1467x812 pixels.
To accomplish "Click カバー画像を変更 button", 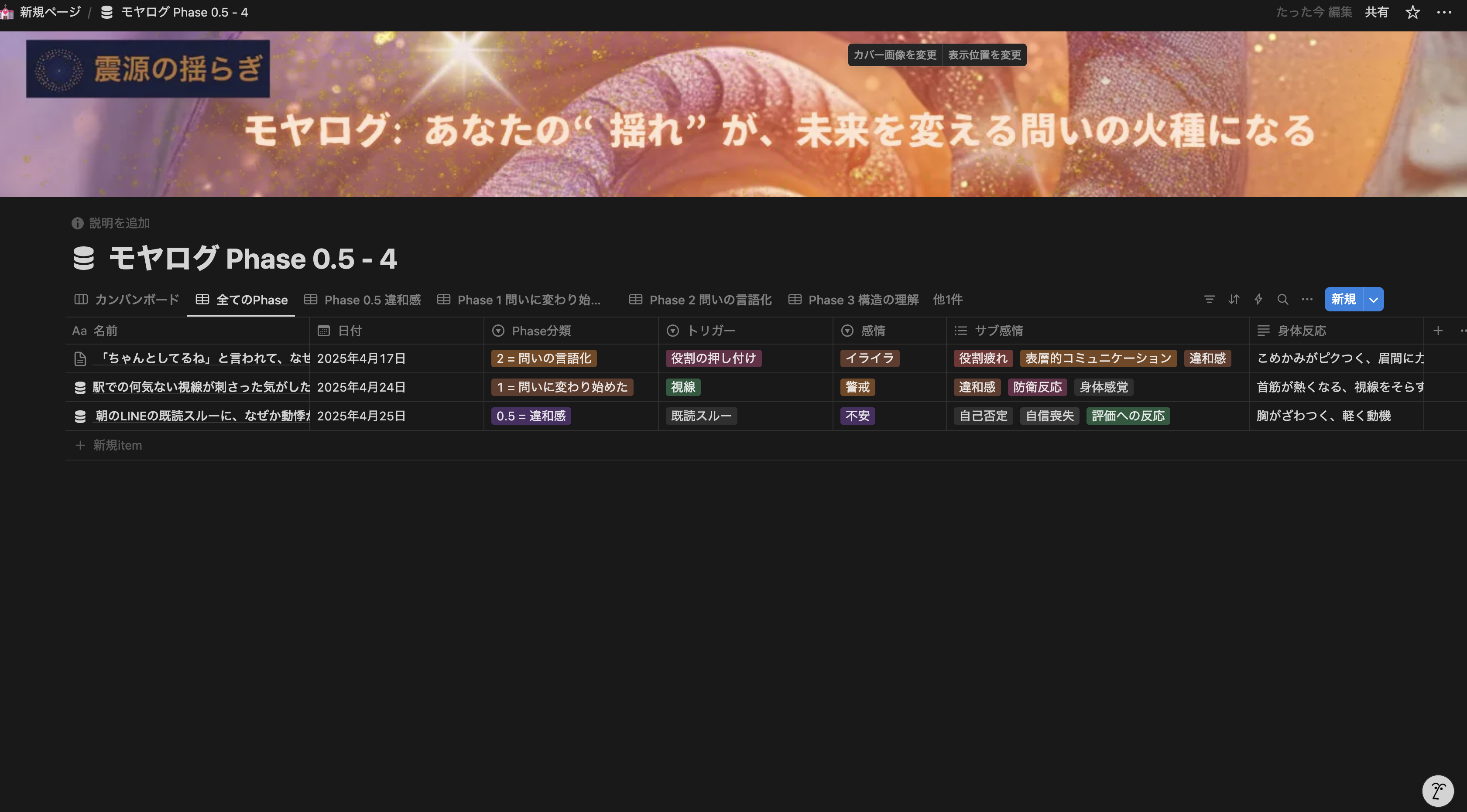I will [x=895, y=55].
